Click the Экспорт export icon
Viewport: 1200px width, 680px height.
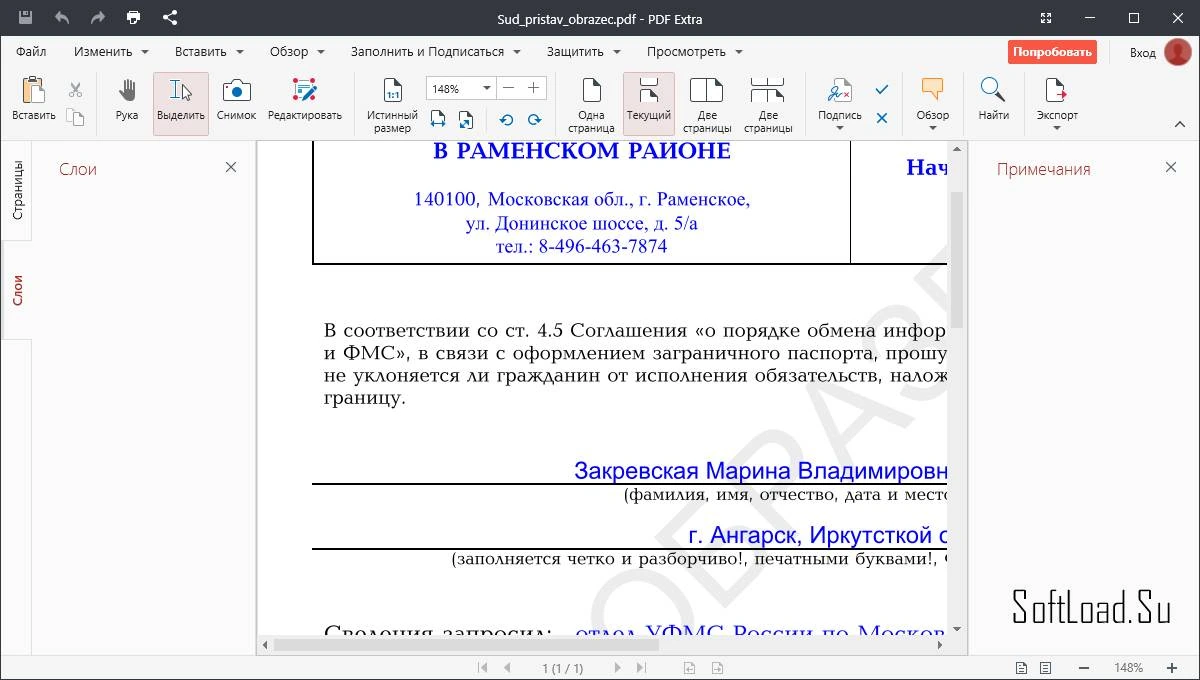tap(1056, 91)
